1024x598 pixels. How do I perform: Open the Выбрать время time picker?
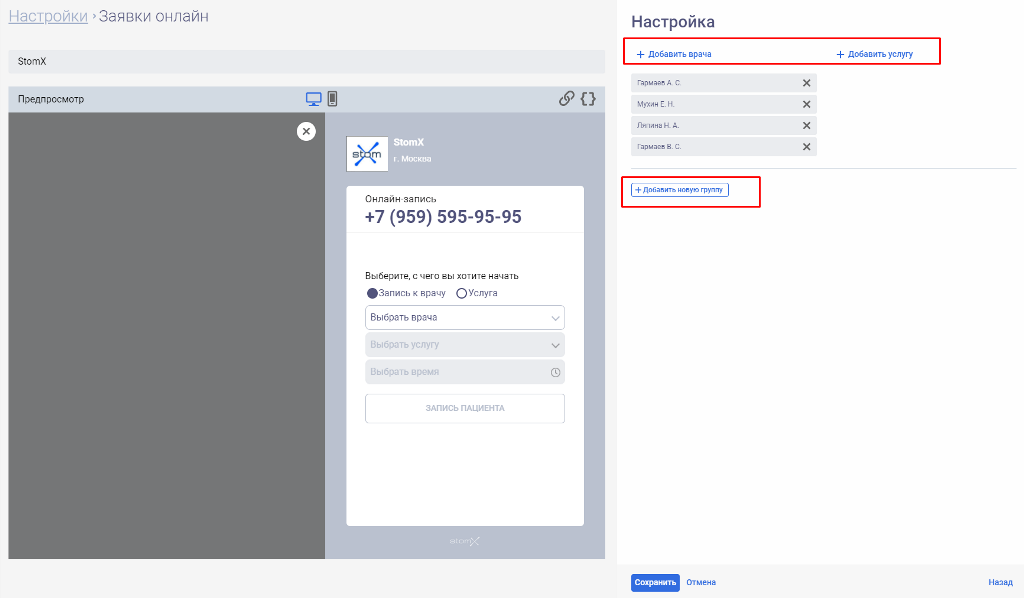click(x=465, y=372)
